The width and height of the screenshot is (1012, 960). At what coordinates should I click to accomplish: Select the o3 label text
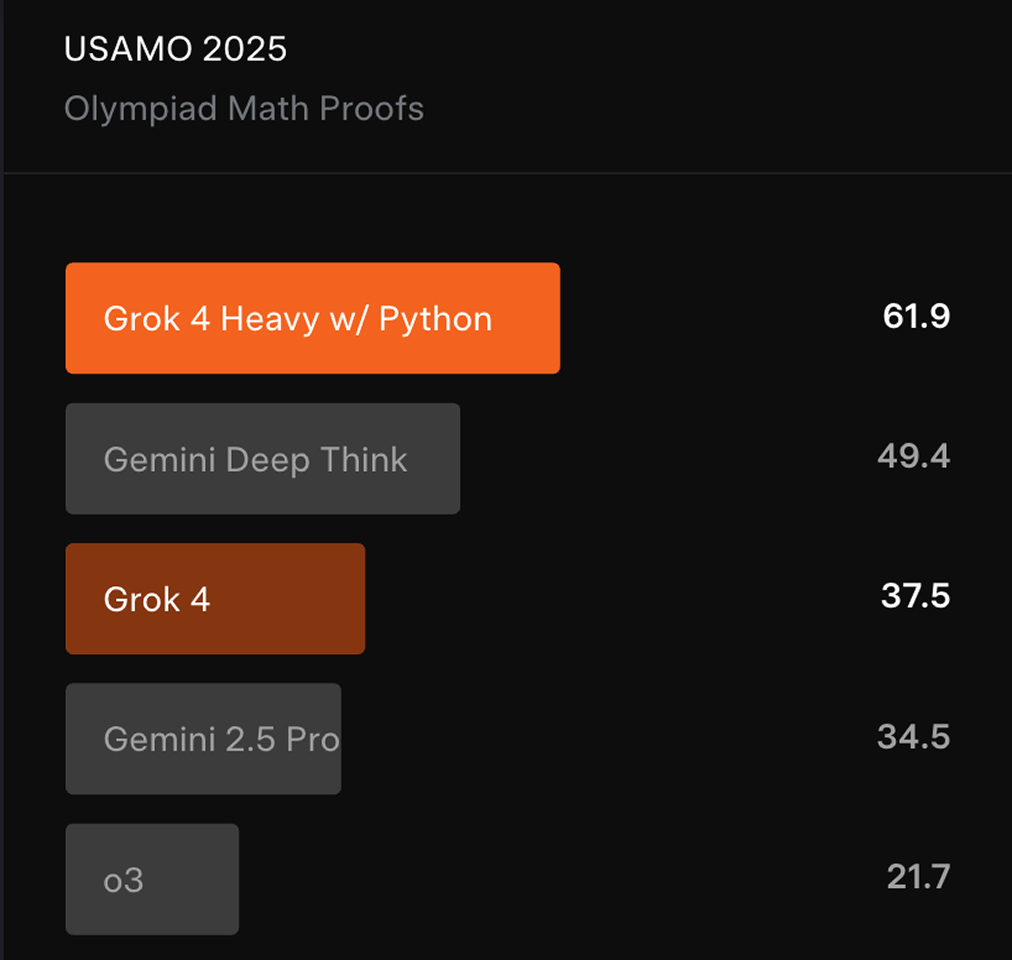tap(123, 881)
